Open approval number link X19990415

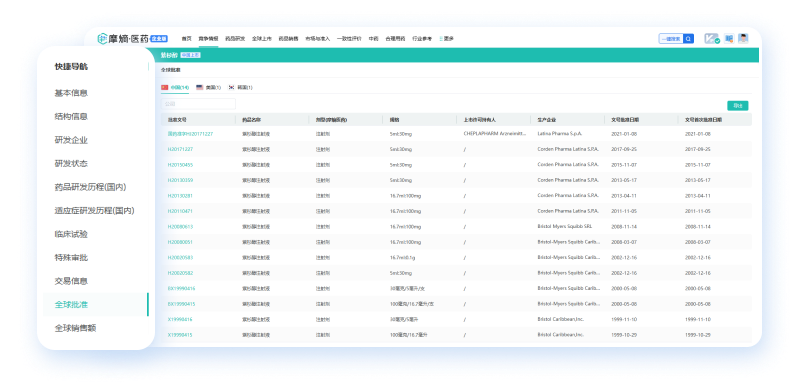click(x=180, y=335)
